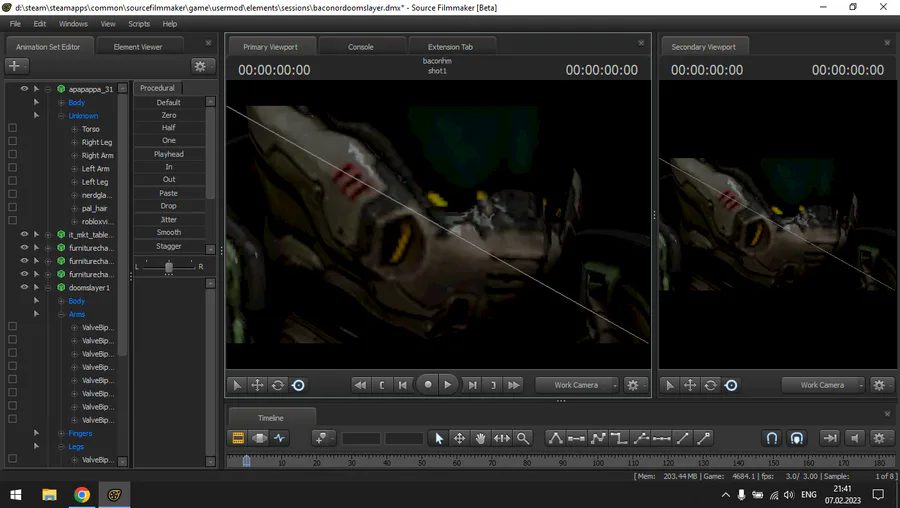Click the timeline mute speaker icon
Screen dimensions: 900x508
(x=855, y=439)
